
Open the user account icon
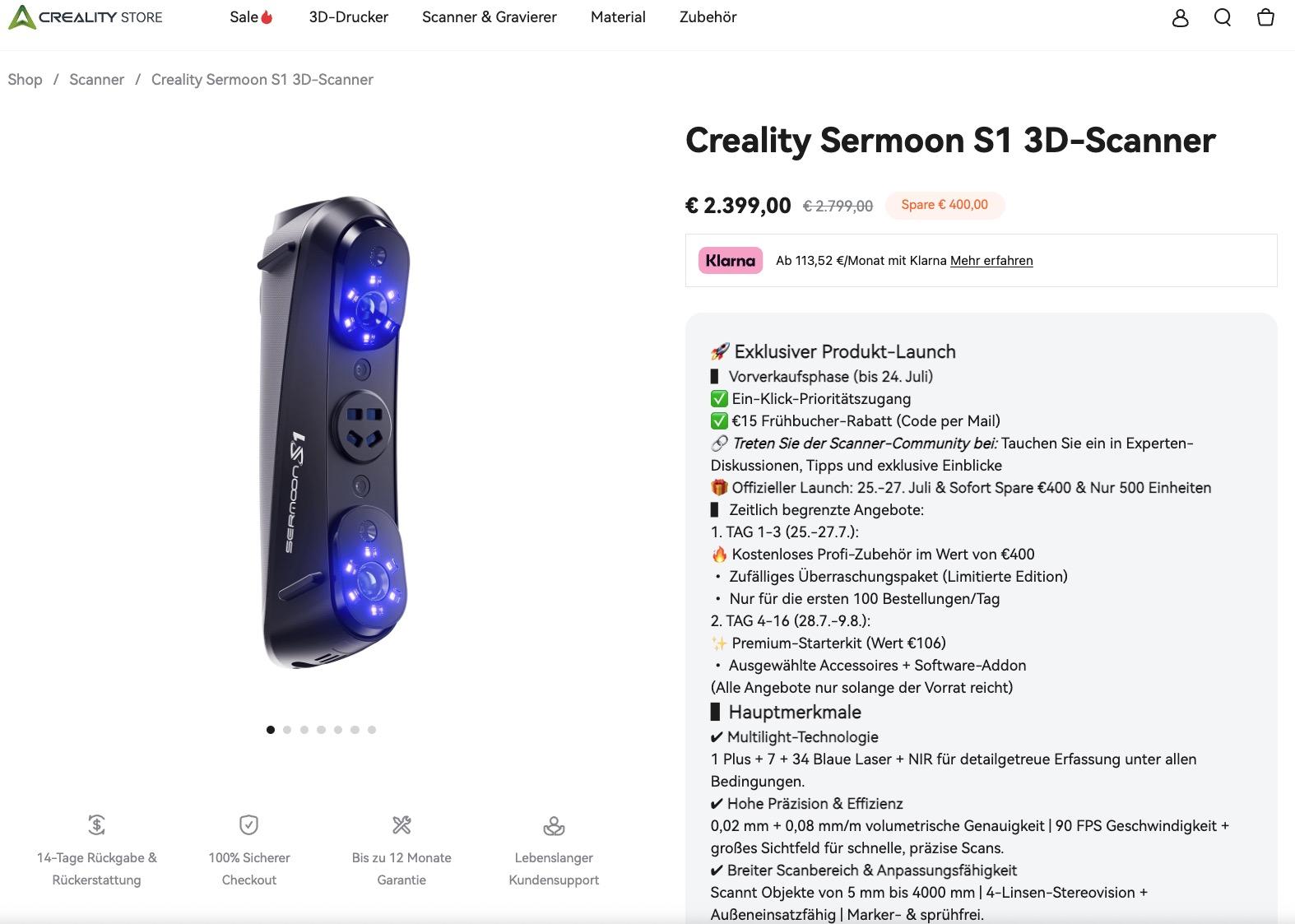point(1180,17)
